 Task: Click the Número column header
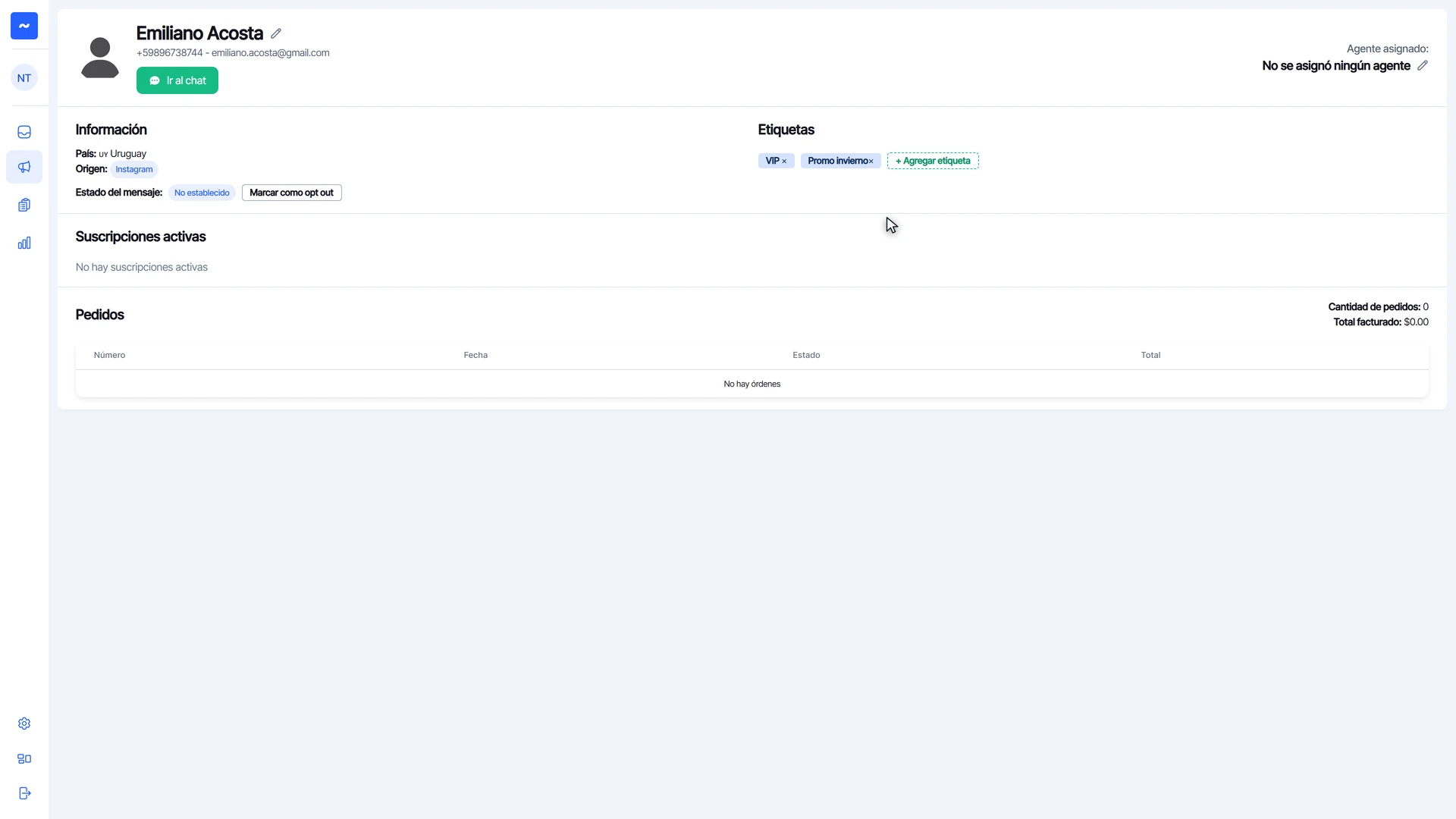[110, 355]
